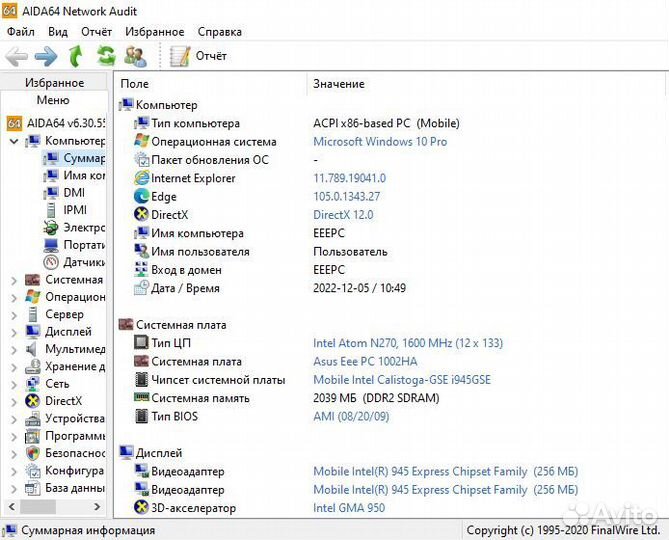The width and height of the screenshot is (669, 540).
Task: Click the Тип ЦП processor icon
Action: tap(141, 343)
